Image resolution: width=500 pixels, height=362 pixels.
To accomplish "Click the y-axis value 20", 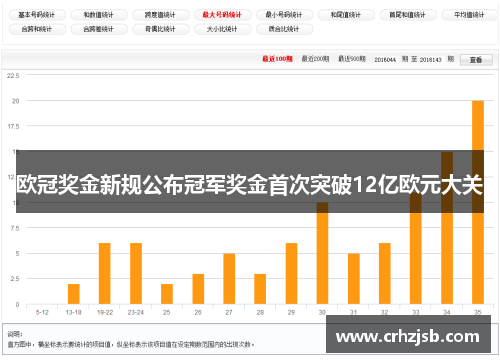I will click(16, 101).
